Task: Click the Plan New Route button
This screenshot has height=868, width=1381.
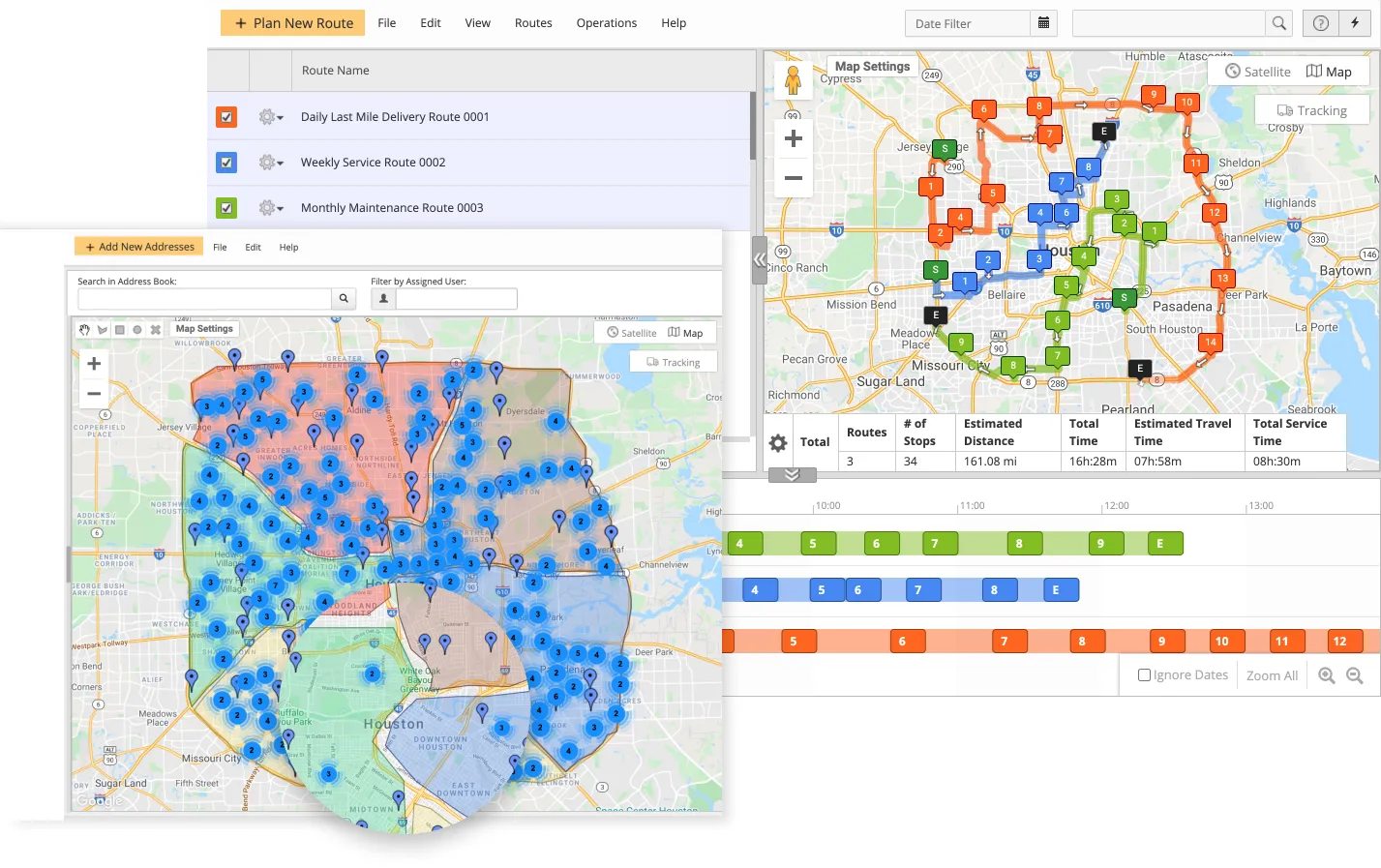Action: coord(292,22)
